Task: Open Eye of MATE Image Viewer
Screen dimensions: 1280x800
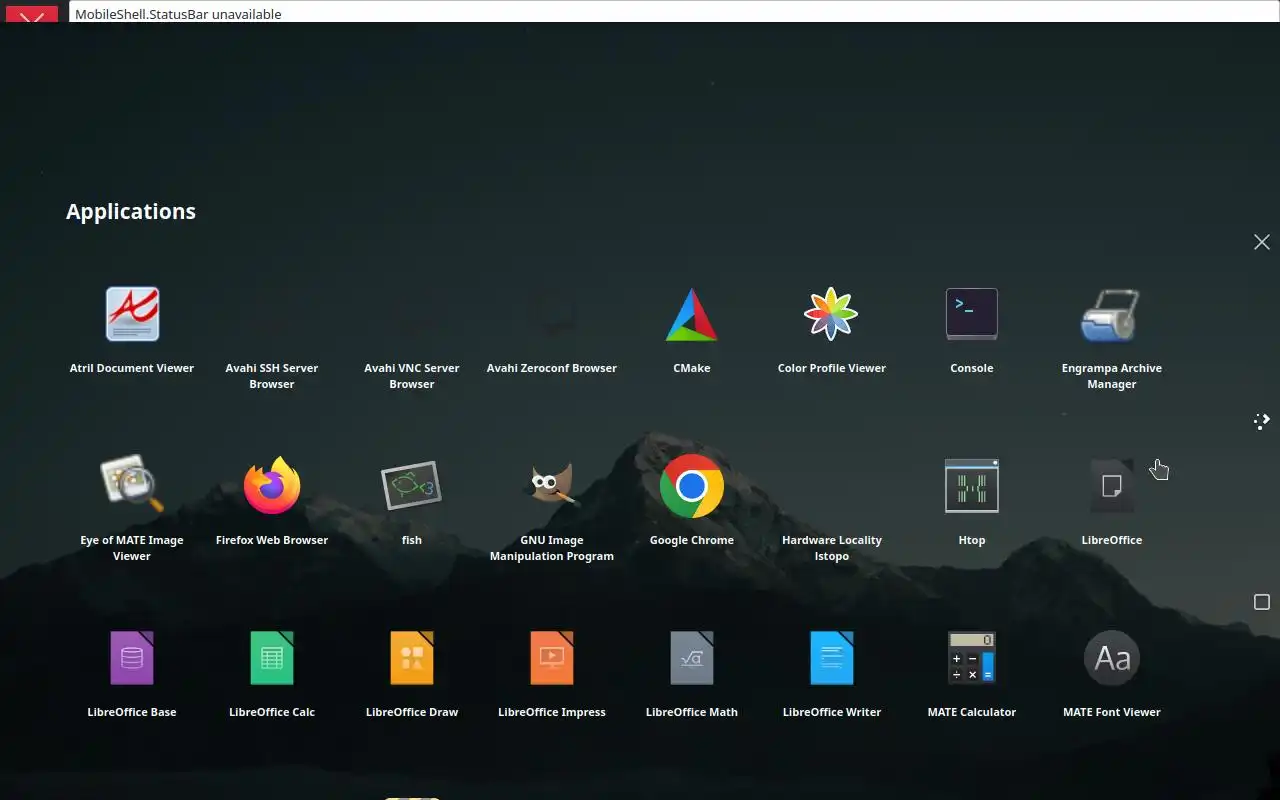Action: coord(132,486)
